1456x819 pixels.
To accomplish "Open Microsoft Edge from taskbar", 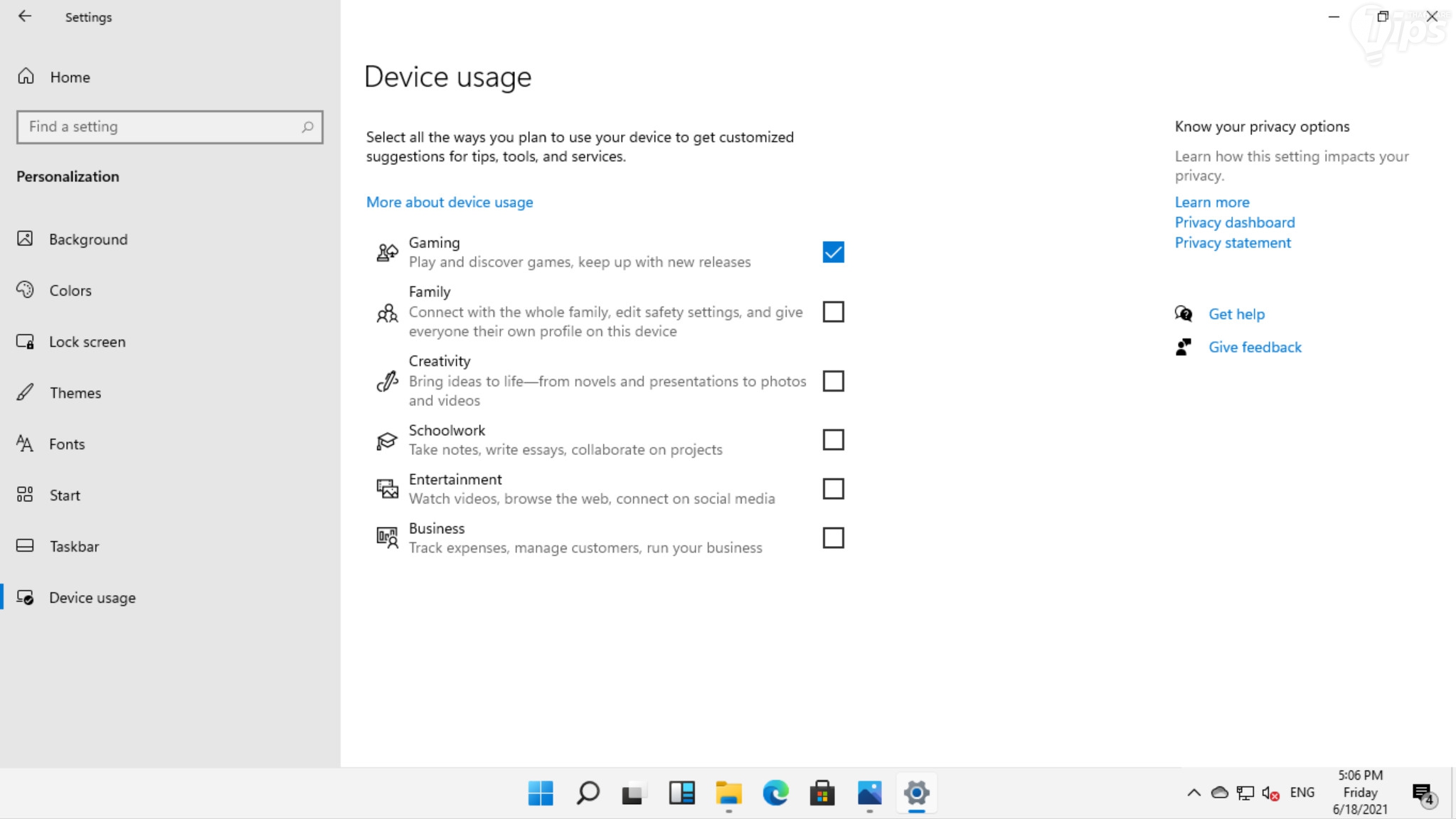I will point(775,793).
